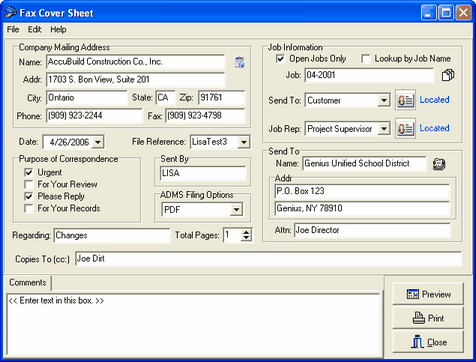Click the State field showing CA
The width and height of the screenshot is (476, 362).
(x=165, y=98)
